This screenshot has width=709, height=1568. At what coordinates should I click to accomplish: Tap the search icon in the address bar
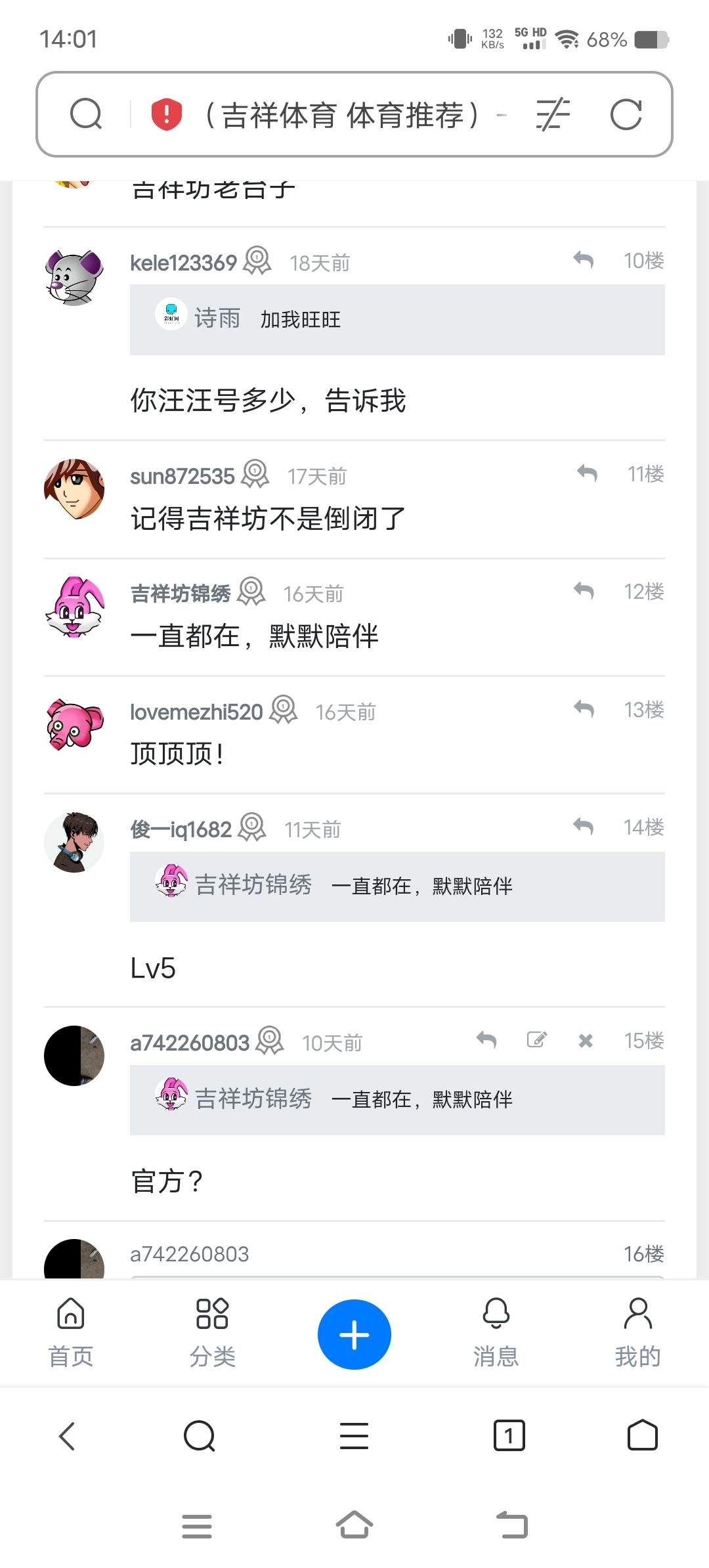pos(86,114)
